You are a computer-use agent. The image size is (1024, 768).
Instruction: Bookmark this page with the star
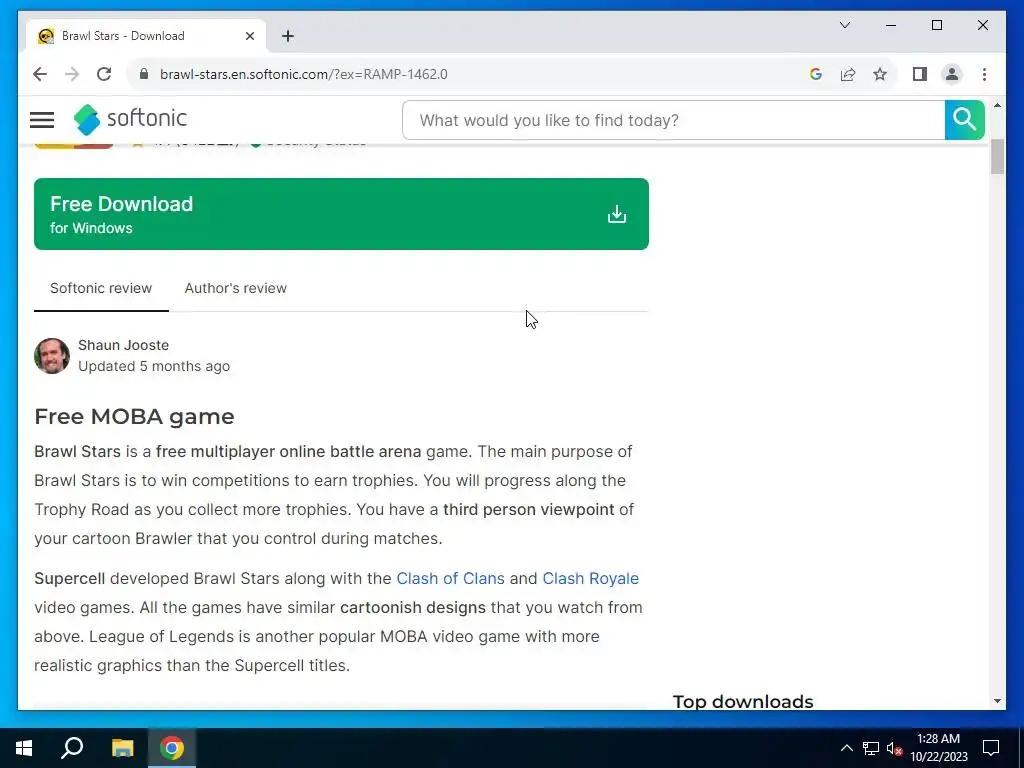point(880,74)
